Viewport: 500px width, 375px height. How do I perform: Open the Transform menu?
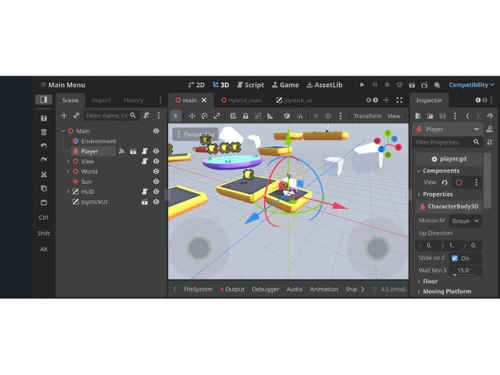click(367, 116)
